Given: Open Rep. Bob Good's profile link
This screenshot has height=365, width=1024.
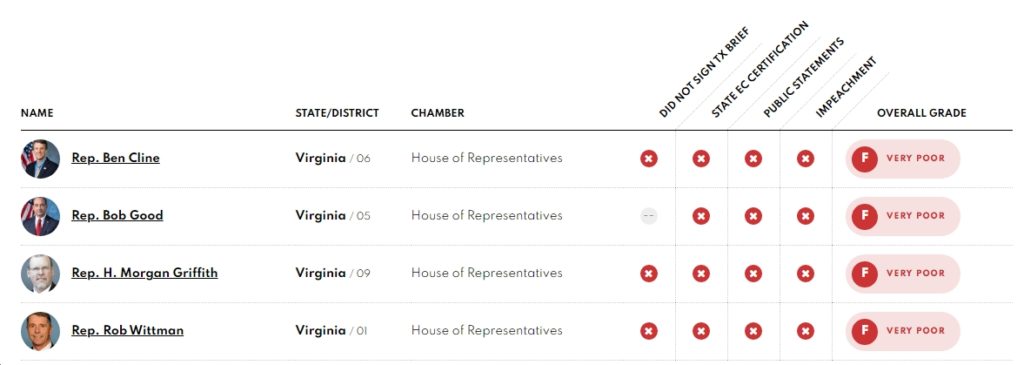Looking at the screenshot, I should [118, 215].
